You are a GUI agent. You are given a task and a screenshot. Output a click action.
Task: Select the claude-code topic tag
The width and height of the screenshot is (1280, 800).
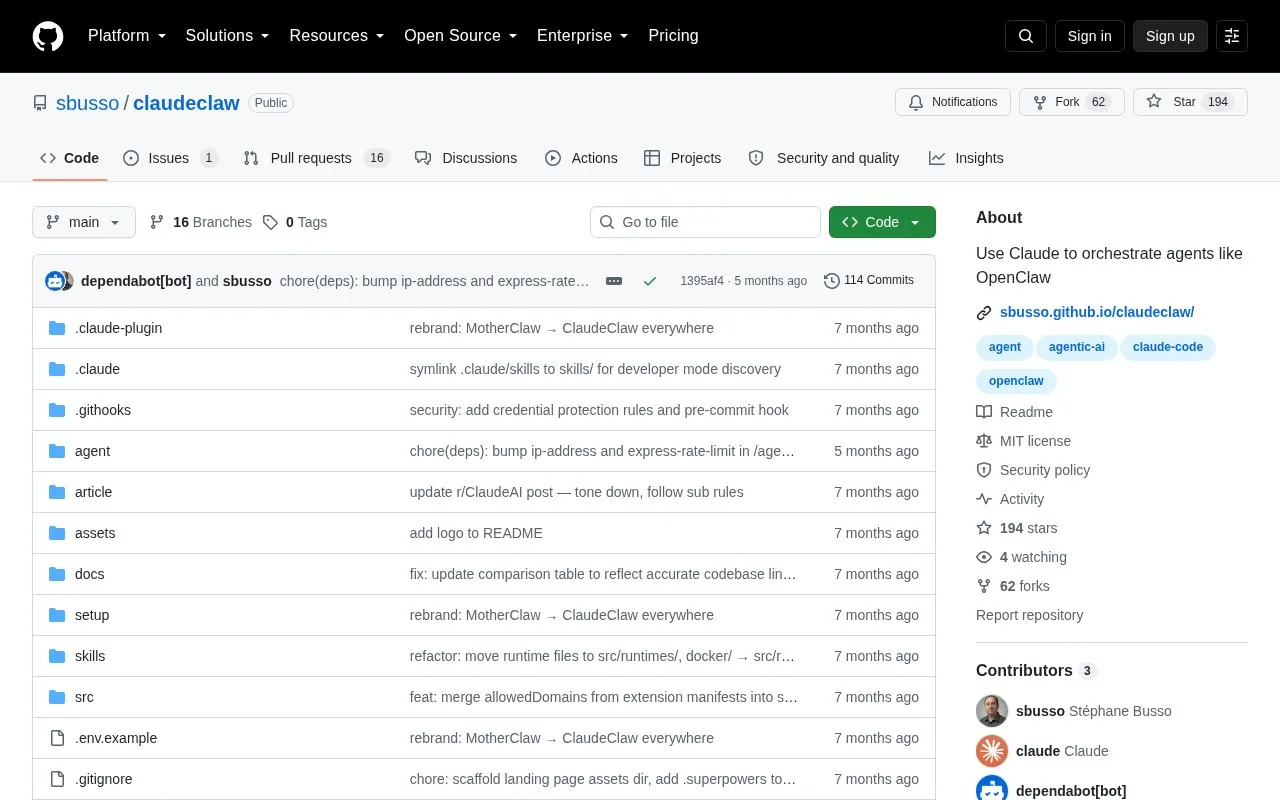pos(1168,347)
